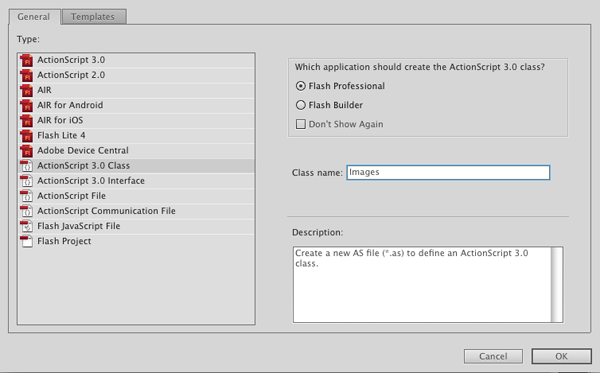This screenshot has width=600, height=373.
Task: Click the Adobe Device Central icon
Action: (x=26, y=151)
